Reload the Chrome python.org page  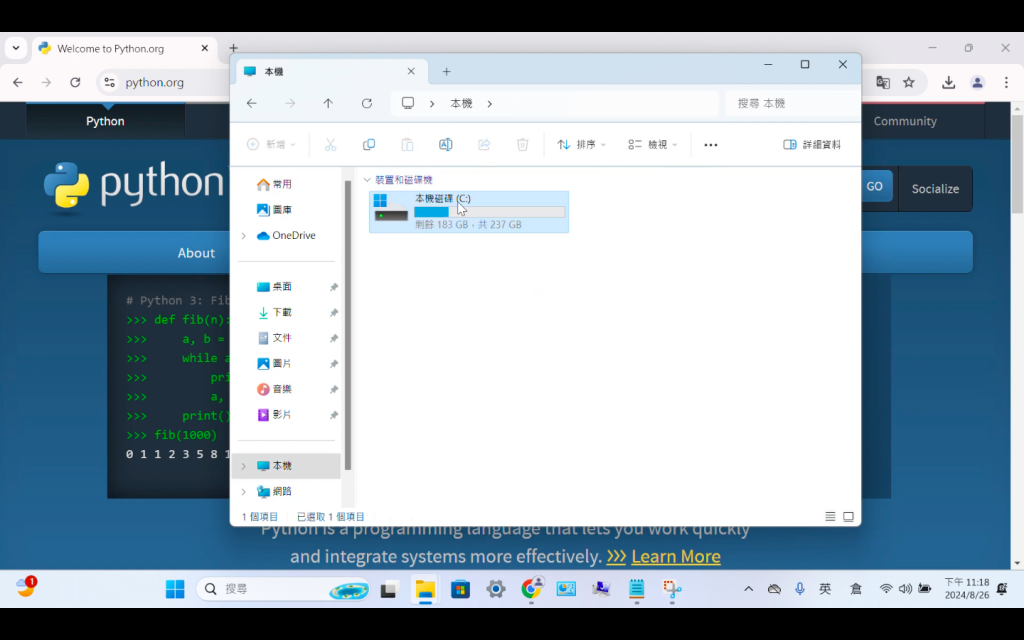(75, 82)
